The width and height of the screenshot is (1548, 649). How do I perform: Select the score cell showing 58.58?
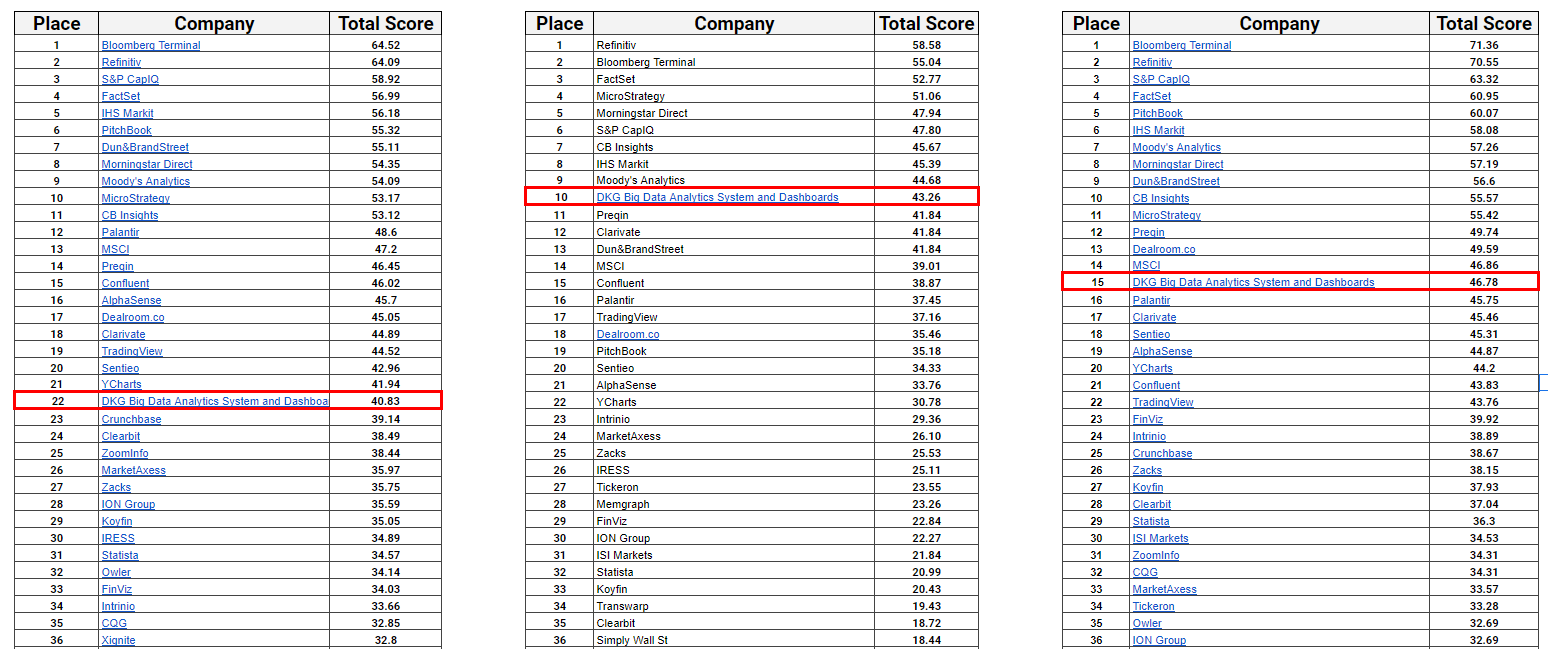click(925, 45)
